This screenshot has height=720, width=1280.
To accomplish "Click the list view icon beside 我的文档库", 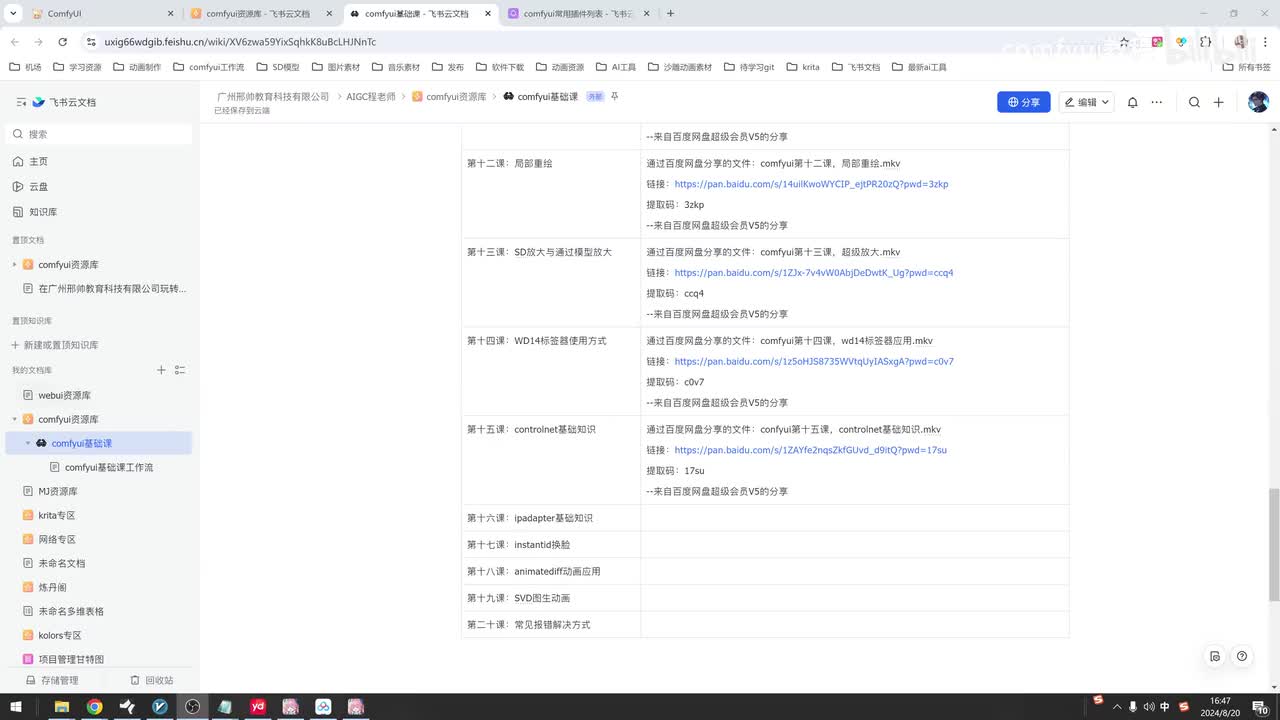I will pyautogui.click(x=180, y=370).
